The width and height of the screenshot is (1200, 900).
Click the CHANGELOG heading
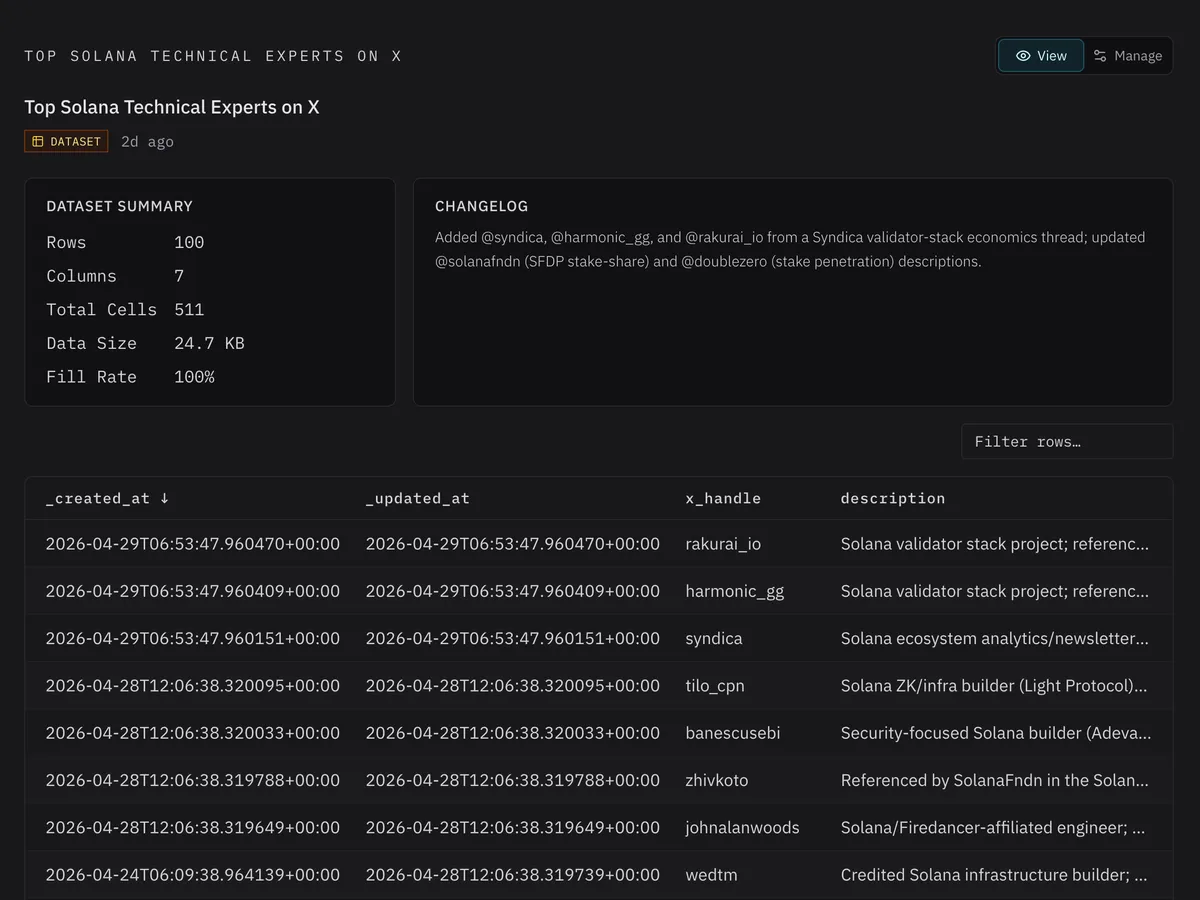[x=482, y=206]
